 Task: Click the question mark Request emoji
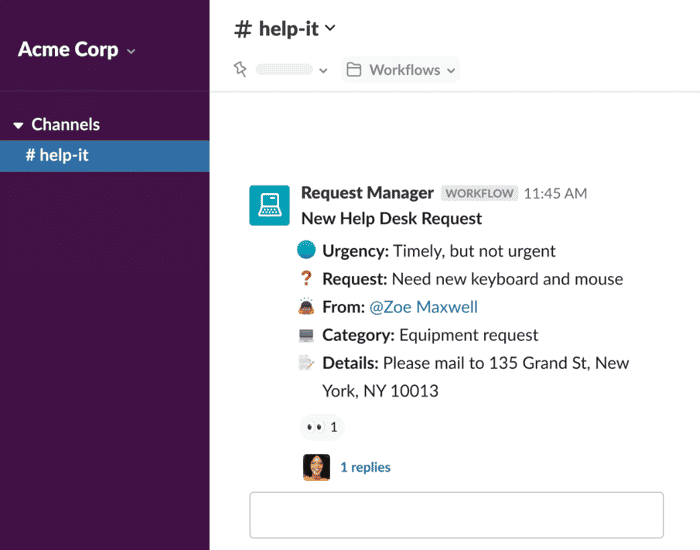pyautogui.click(x=306, y=278)
